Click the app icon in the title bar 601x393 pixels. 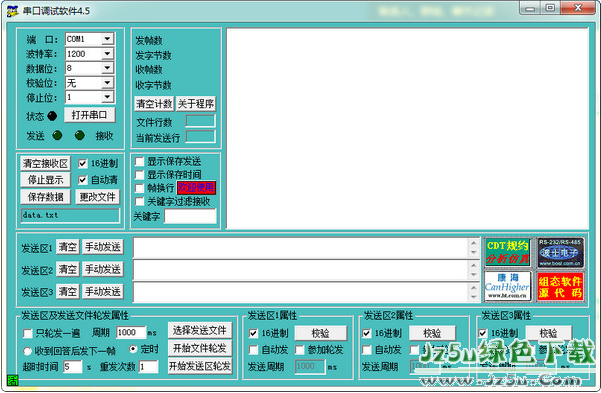(x=12, y=11)
